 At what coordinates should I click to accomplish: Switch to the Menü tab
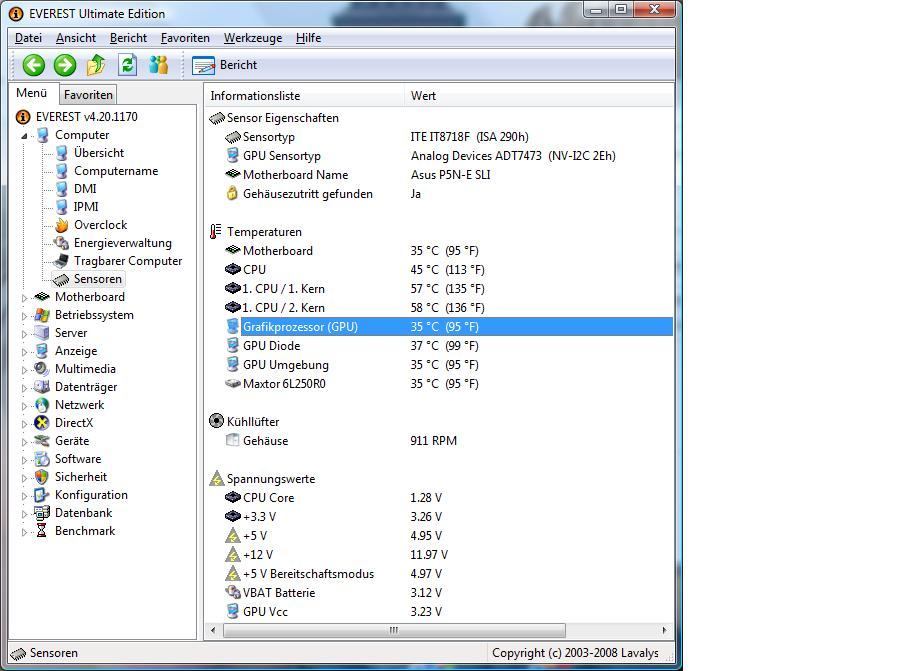point(32,93)
